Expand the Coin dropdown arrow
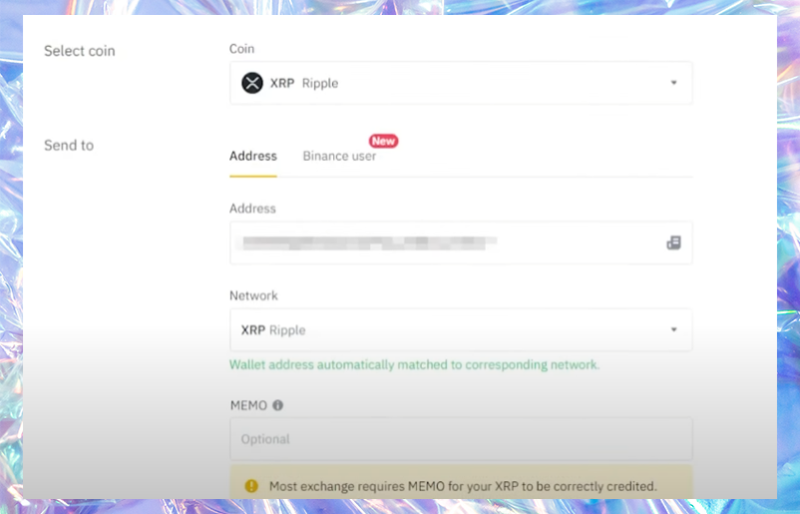Viewport: 800px width, 514px height. click(673, 83)
